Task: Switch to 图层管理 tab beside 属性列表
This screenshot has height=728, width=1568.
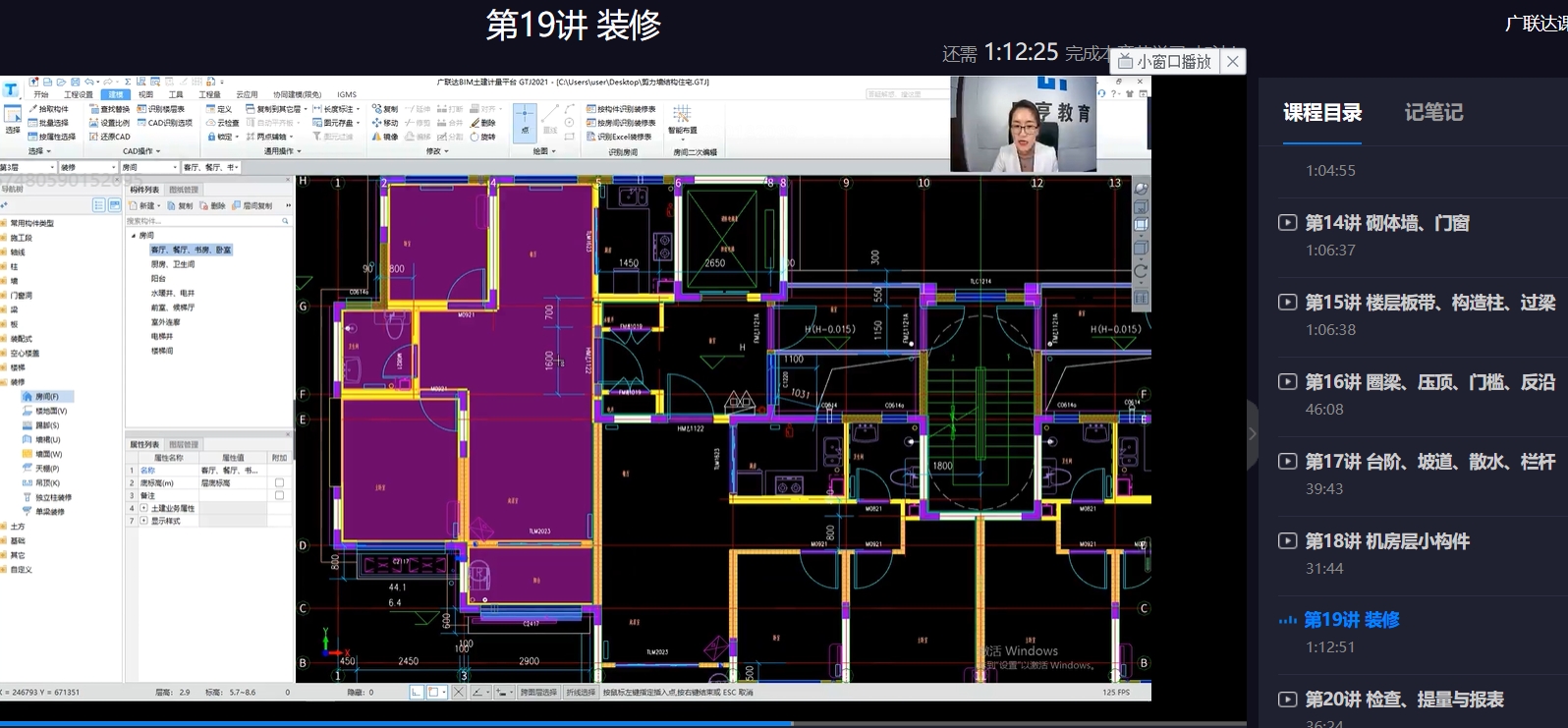Action: click(x=184, y=445)
